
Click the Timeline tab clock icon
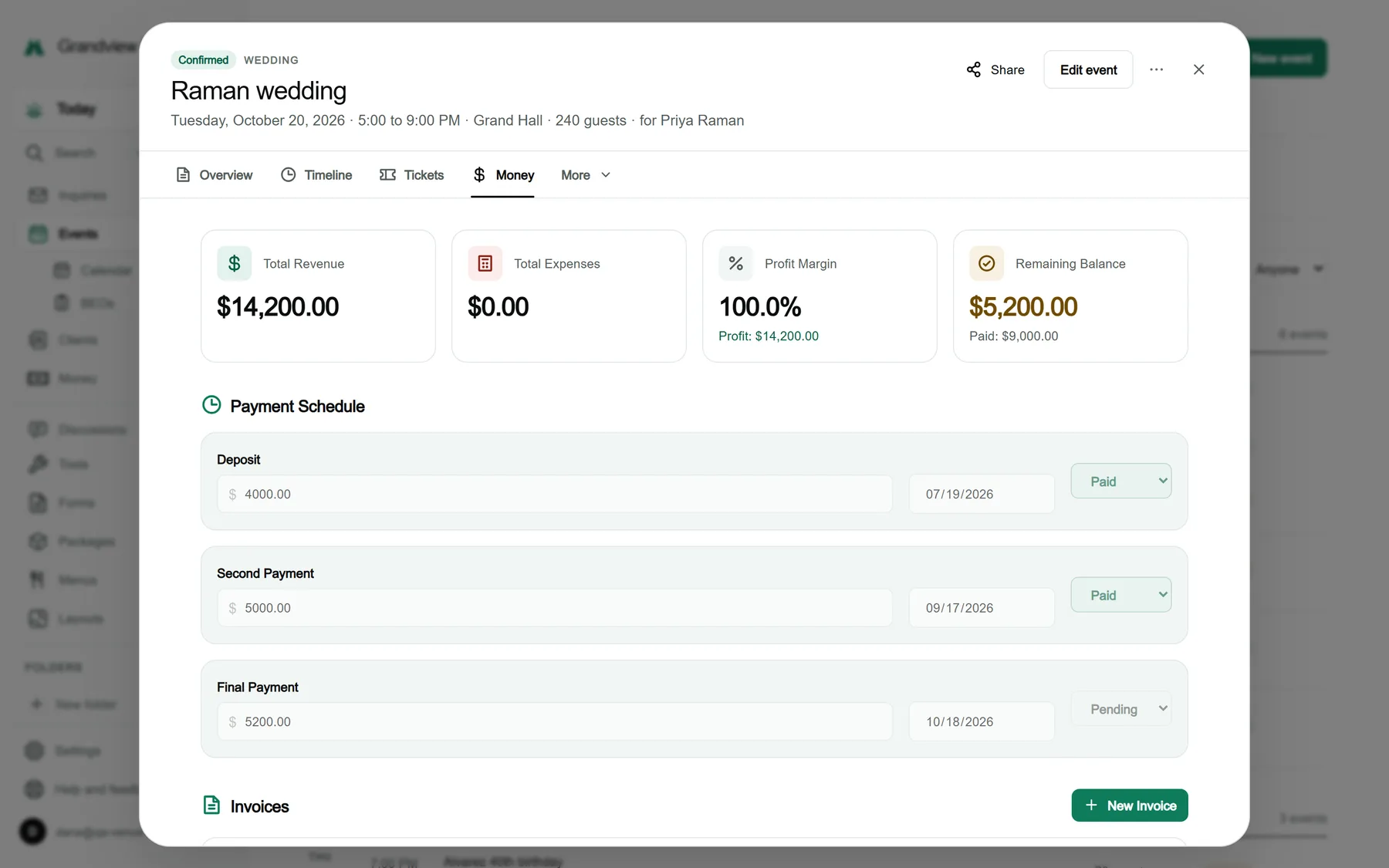(288, 175)
